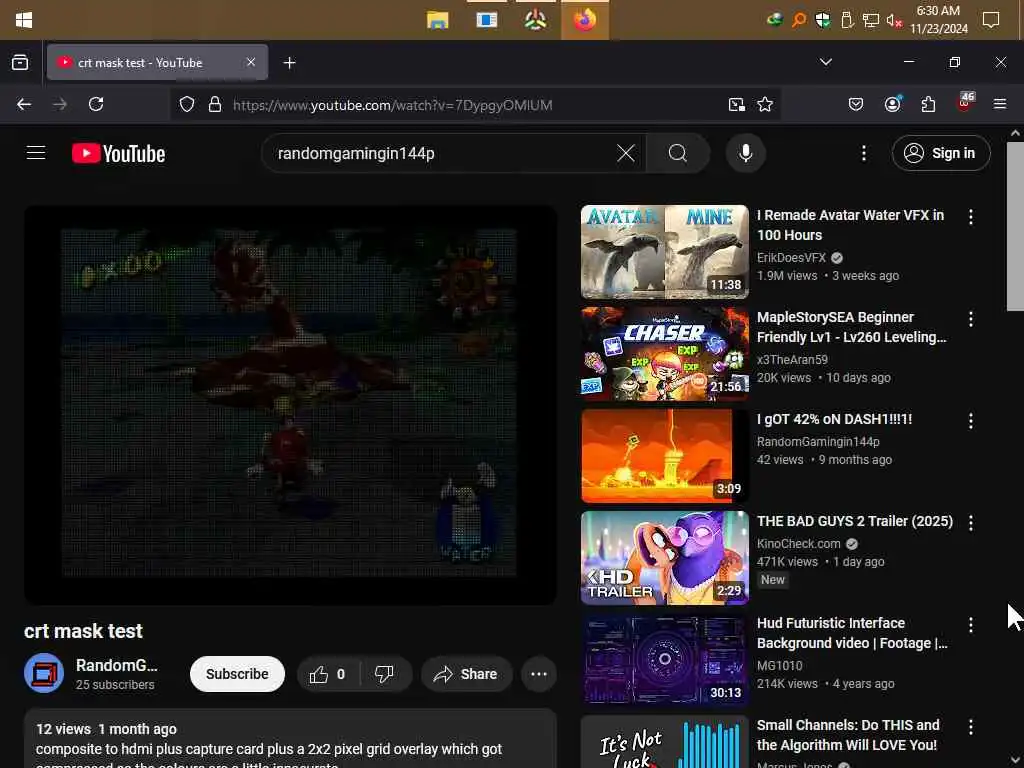Clear the search box with the X
This screenshot has width=1024, height=768.
click(626, 153)
